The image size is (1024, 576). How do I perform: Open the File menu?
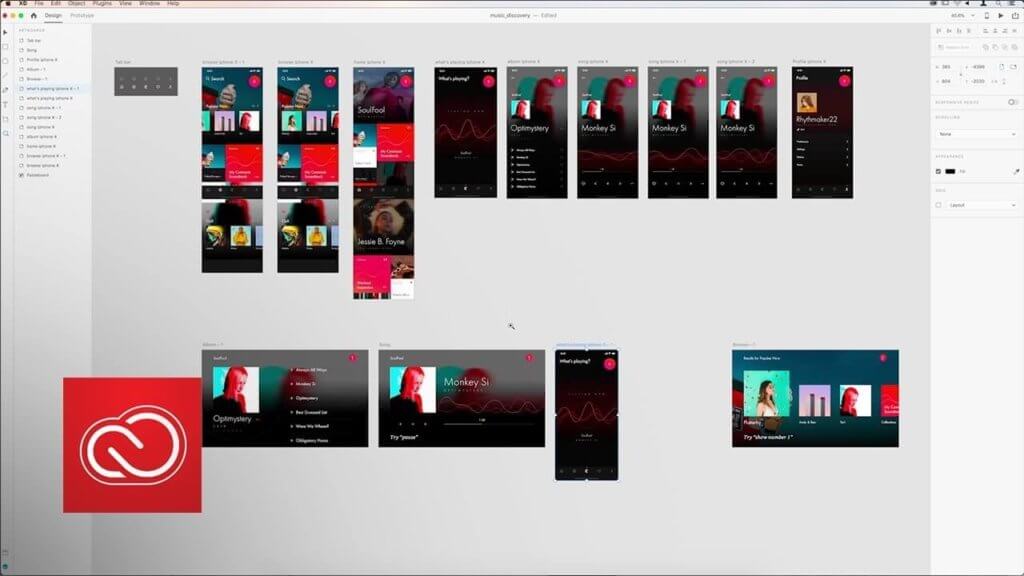click(39, 3)
